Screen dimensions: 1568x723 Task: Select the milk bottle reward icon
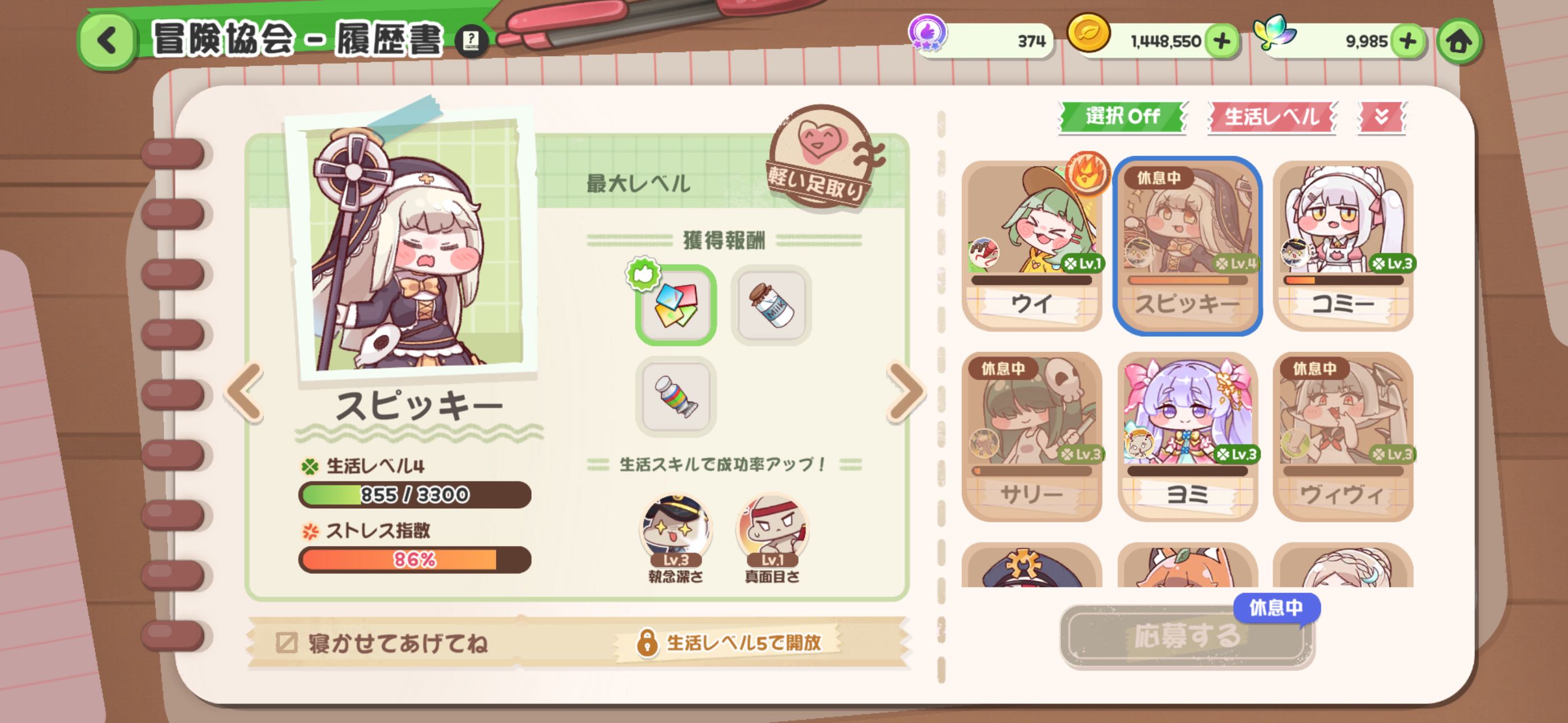pos(771,305)
